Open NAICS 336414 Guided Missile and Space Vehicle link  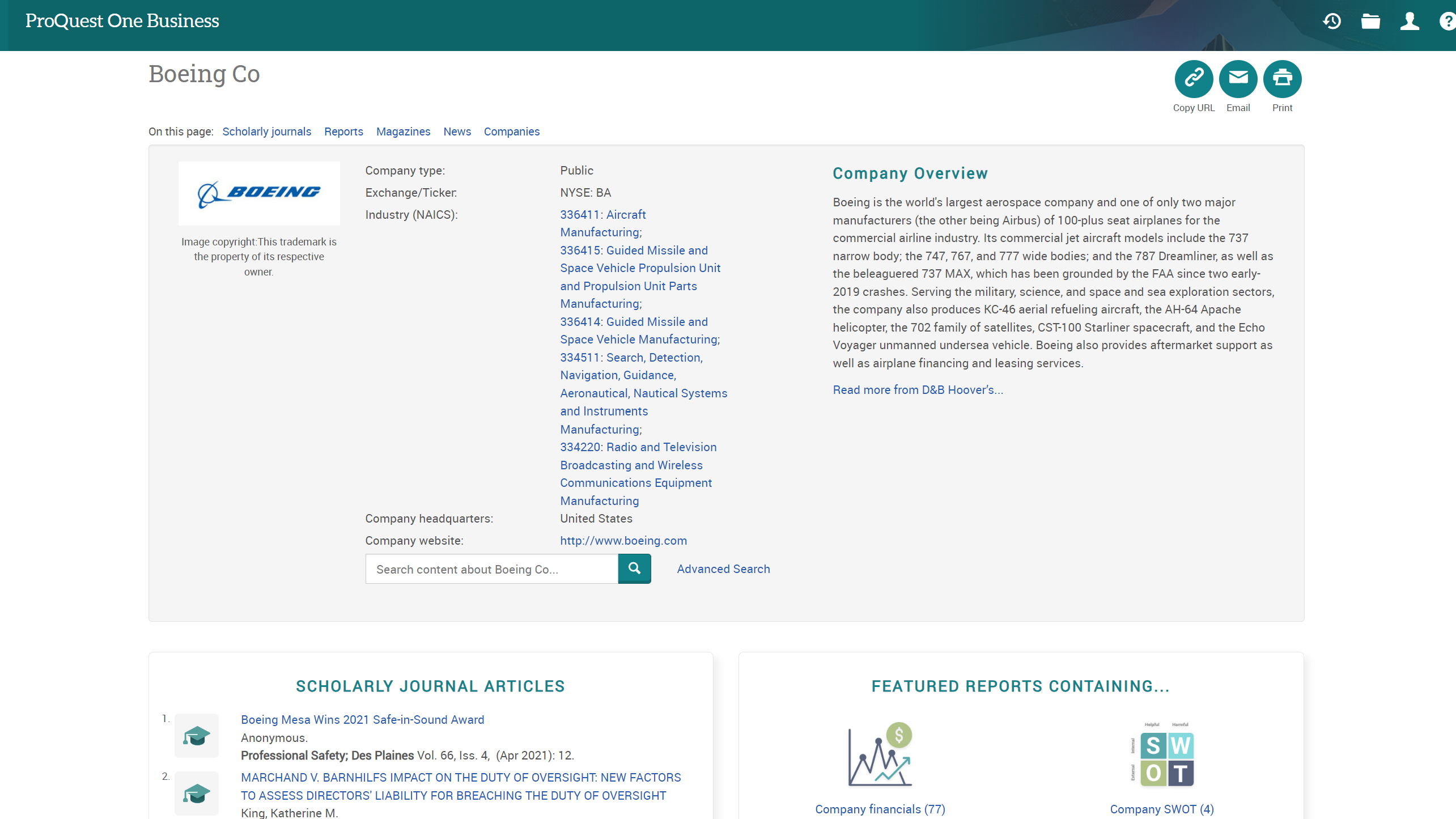point(640,330)
